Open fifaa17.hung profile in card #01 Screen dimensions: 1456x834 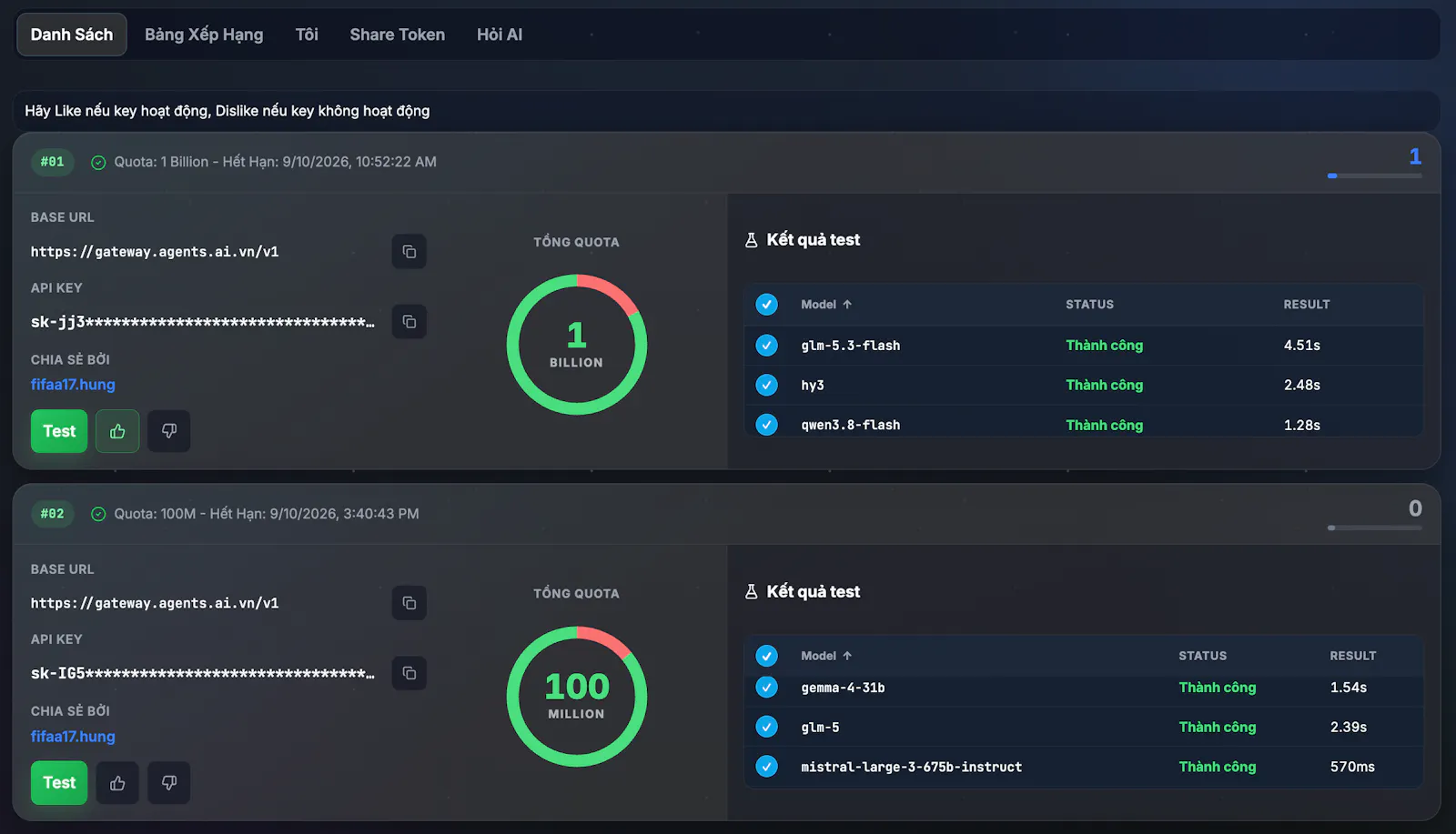[73, 385]
